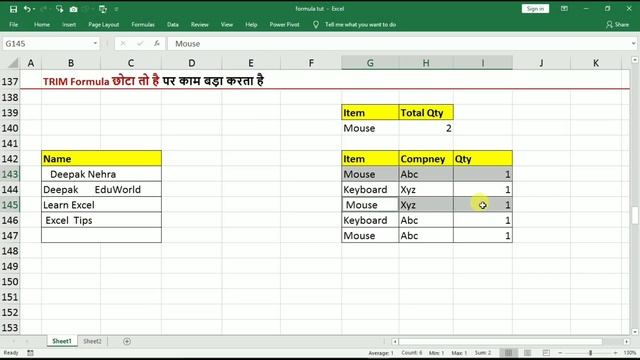Image resolution: width=640 pixels, height=360 pixels.
Task: Click the cell containing Deepak Nehra
Action: click(101, 174)
